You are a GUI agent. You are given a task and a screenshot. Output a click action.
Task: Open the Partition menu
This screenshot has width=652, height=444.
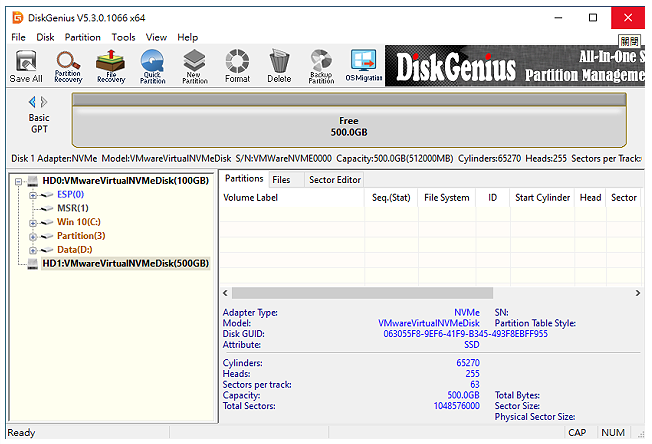pyautogui.click(x=83, y=37)
